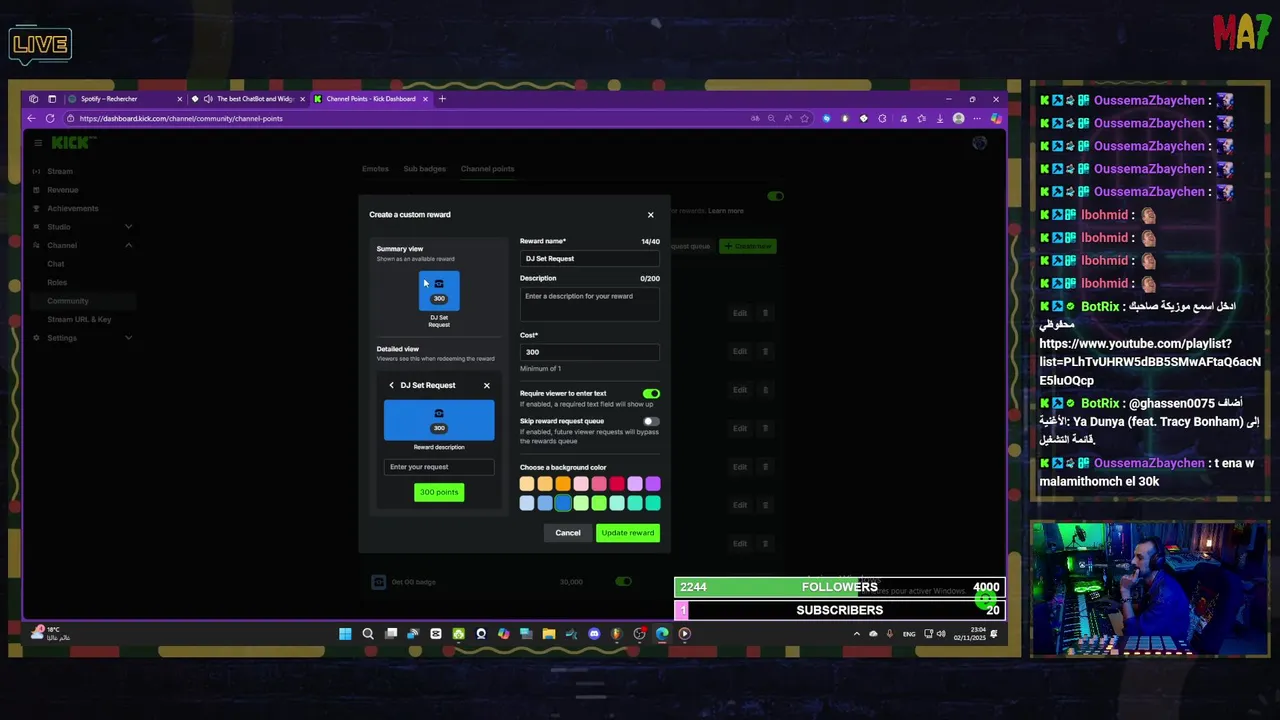Click the Reward name field DJ Set Request
The width and height of the screenshot is (1280, 720).
pos(590,259)
